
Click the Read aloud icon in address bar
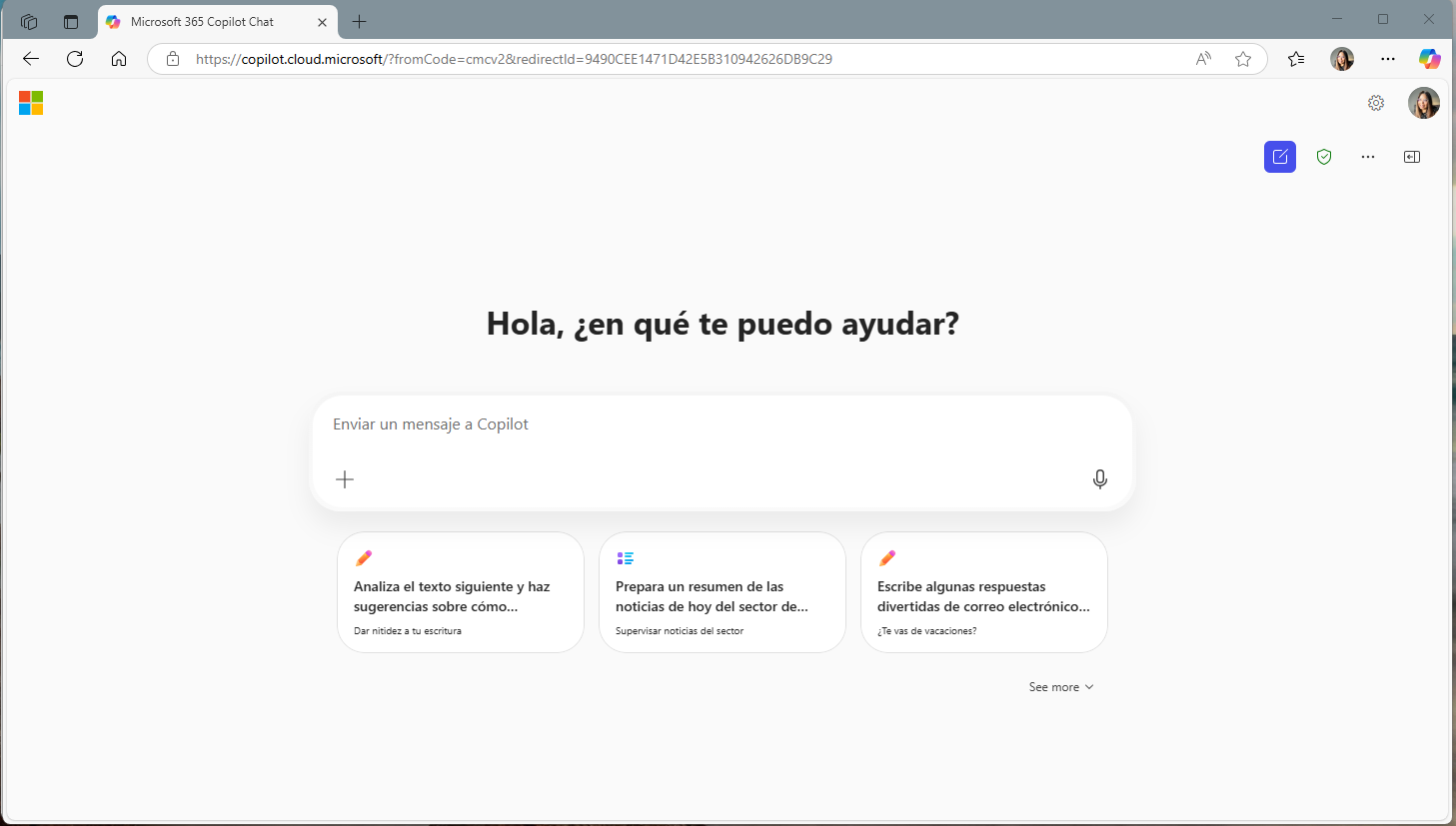click(x=1203, y=59)
